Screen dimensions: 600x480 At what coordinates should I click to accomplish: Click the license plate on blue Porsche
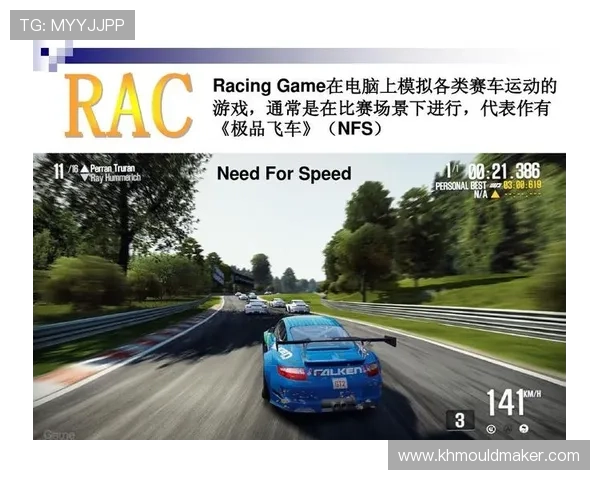pyautogui.click(x=339, y=382)
